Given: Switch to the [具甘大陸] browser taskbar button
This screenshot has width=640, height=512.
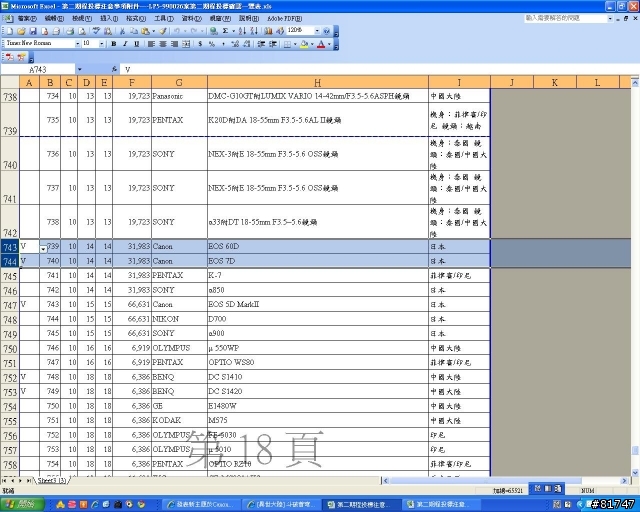Looking at the screenshot, I should tap(281, 505).
